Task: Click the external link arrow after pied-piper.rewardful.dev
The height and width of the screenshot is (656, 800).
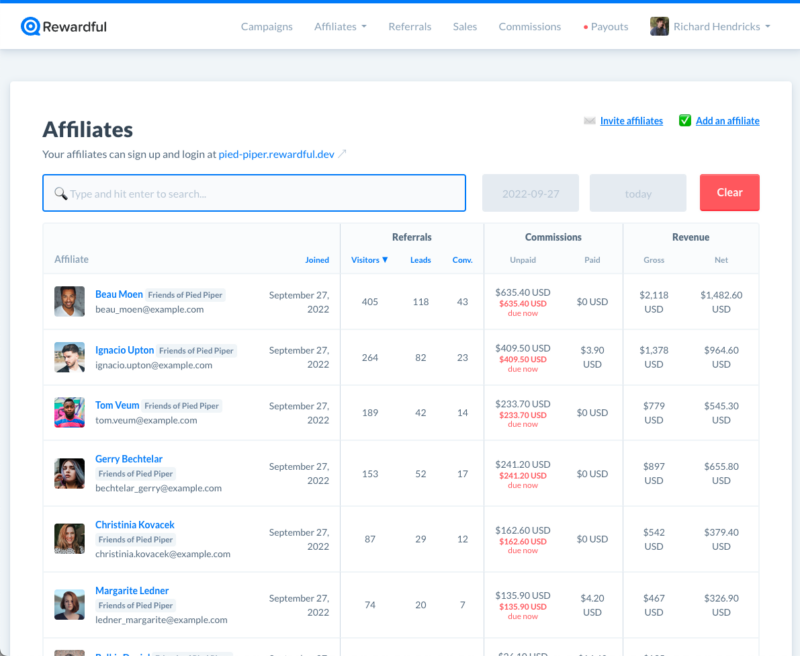Action: coord(342,154)
